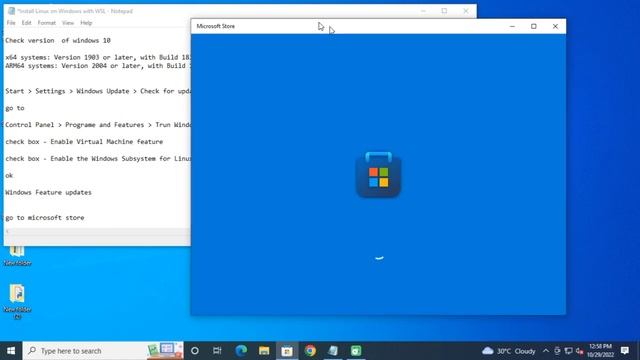Click the Microsoft Store title bar text

pyautogui.click(x=216, y=26)
